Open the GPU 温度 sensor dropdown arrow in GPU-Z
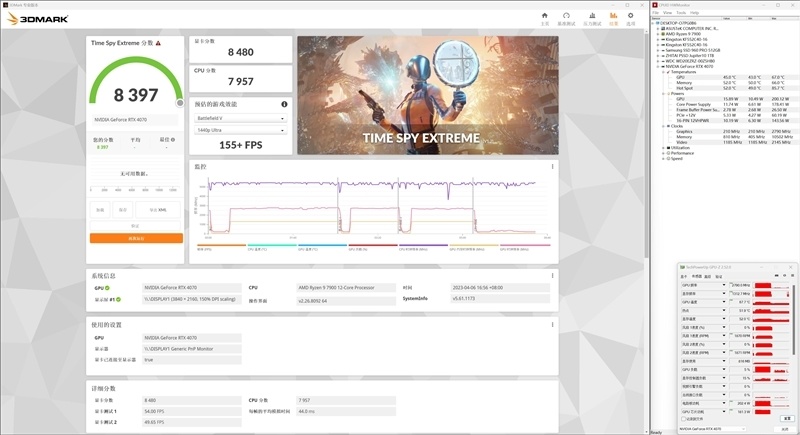Viewport: 800px width, 435px height. [724, 302]
